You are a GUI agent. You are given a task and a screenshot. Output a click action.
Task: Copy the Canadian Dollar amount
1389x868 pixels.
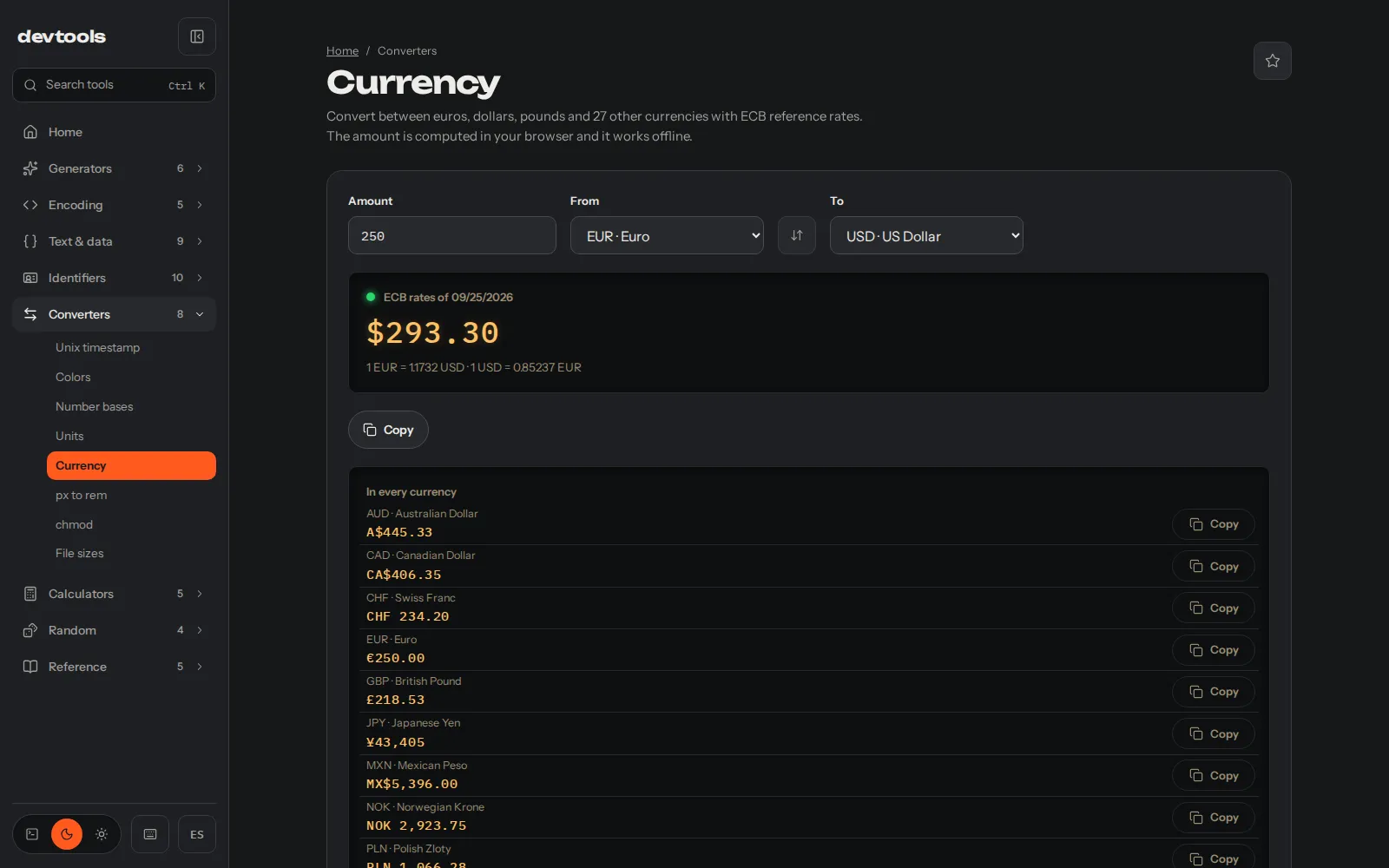pyautogui.click(x=1213, y=566)
